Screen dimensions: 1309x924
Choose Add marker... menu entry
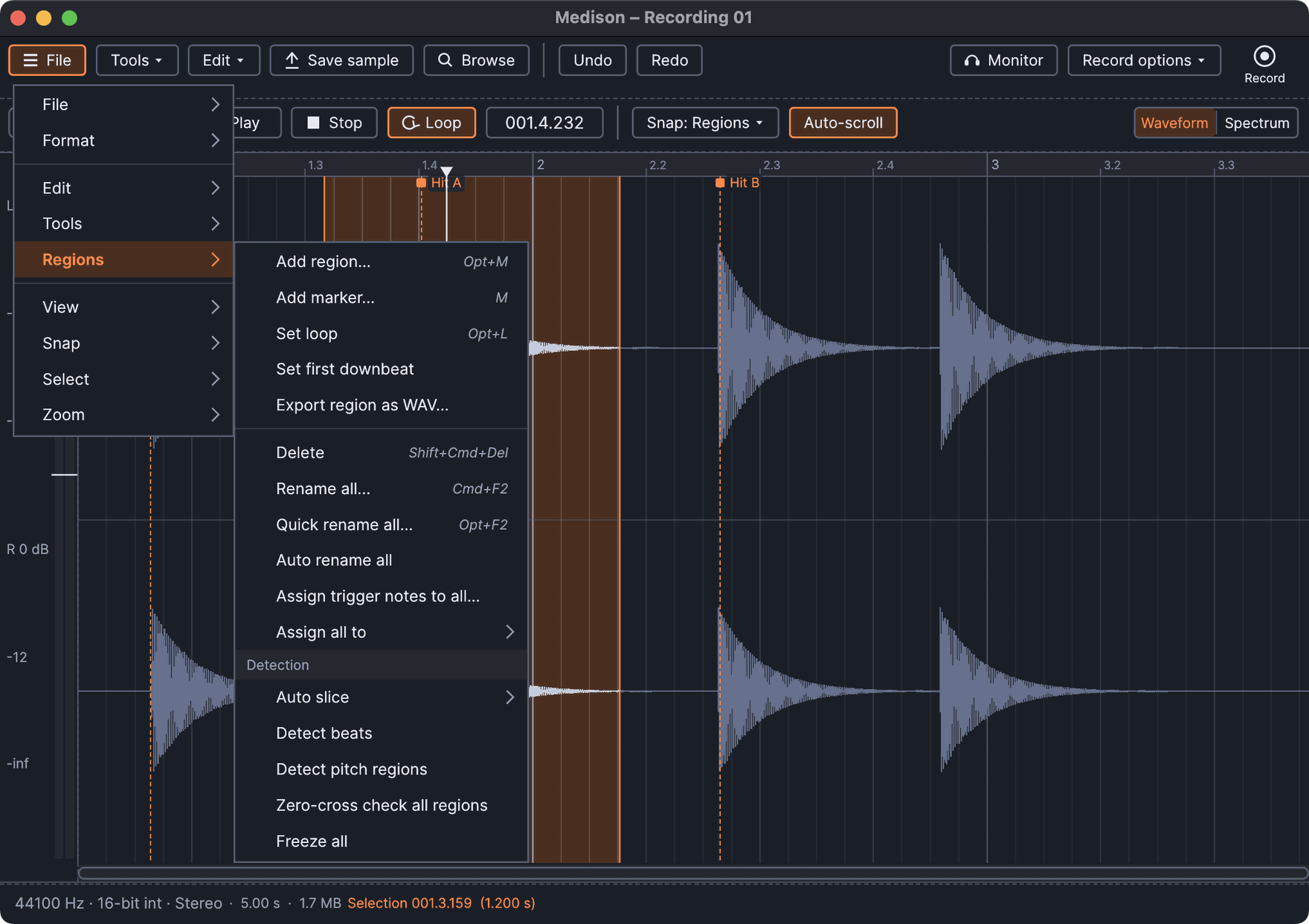coord(381,297)
